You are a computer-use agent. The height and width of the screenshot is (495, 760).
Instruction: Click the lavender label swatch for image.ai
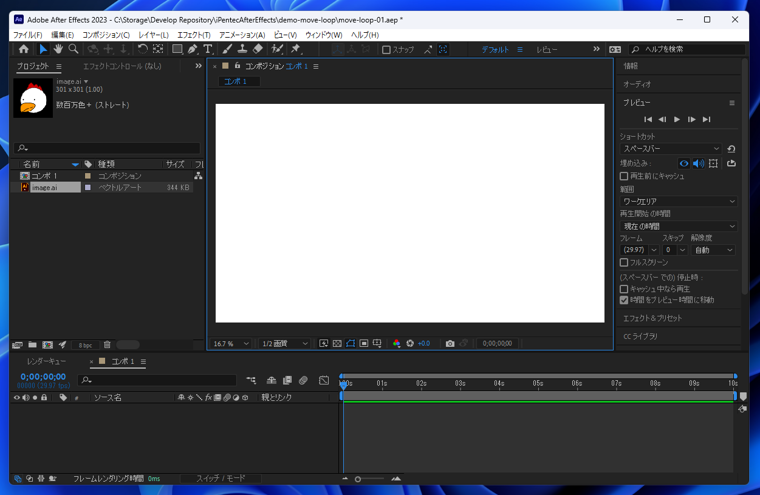point(88,187)
